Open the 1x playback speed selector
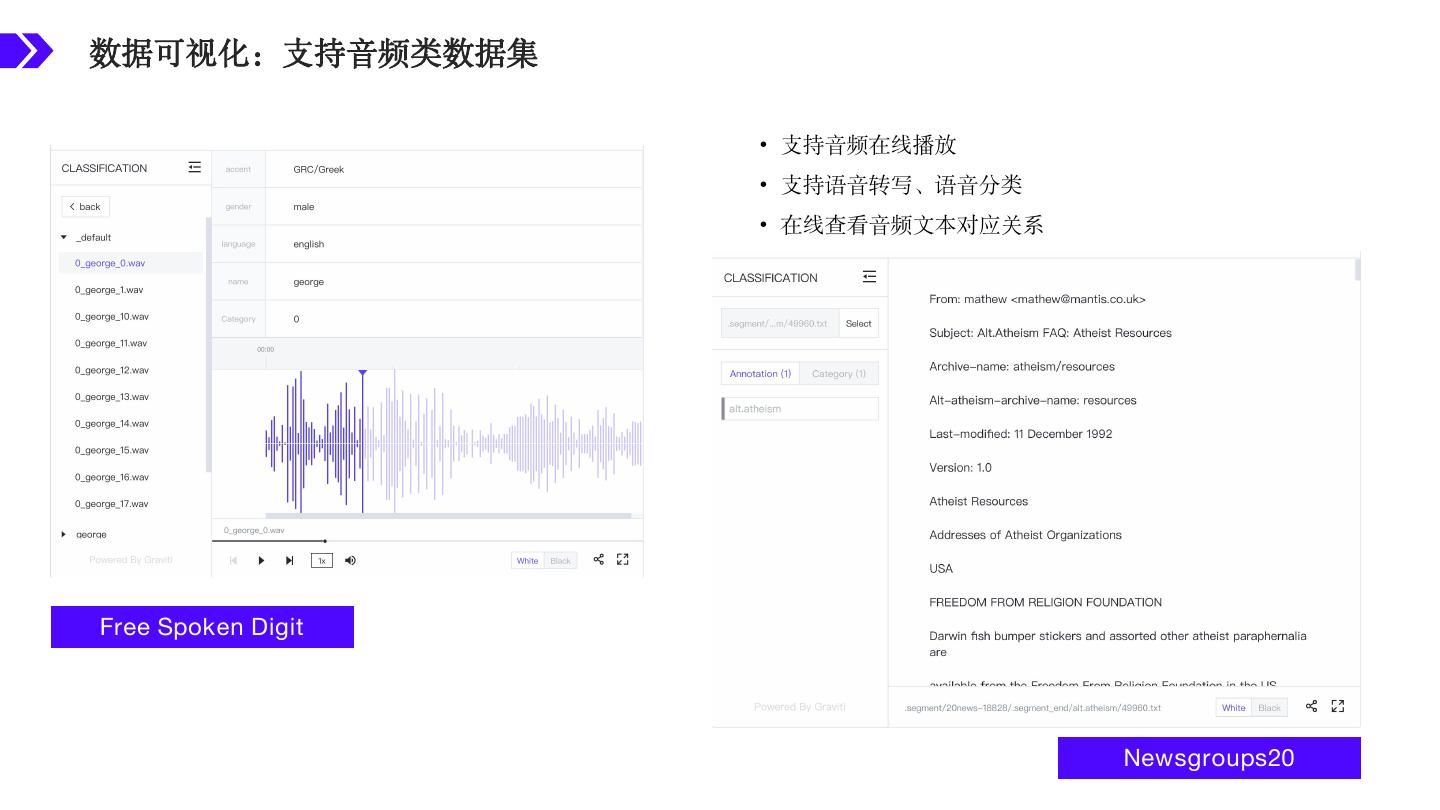This screenshot has height=810, width=1440. (x=321, y=561)
